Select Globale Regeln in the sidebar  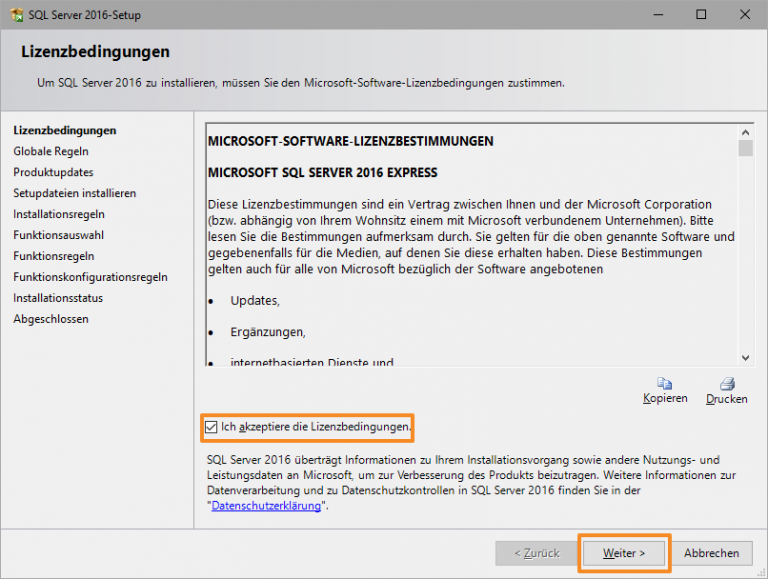(51, 151)
